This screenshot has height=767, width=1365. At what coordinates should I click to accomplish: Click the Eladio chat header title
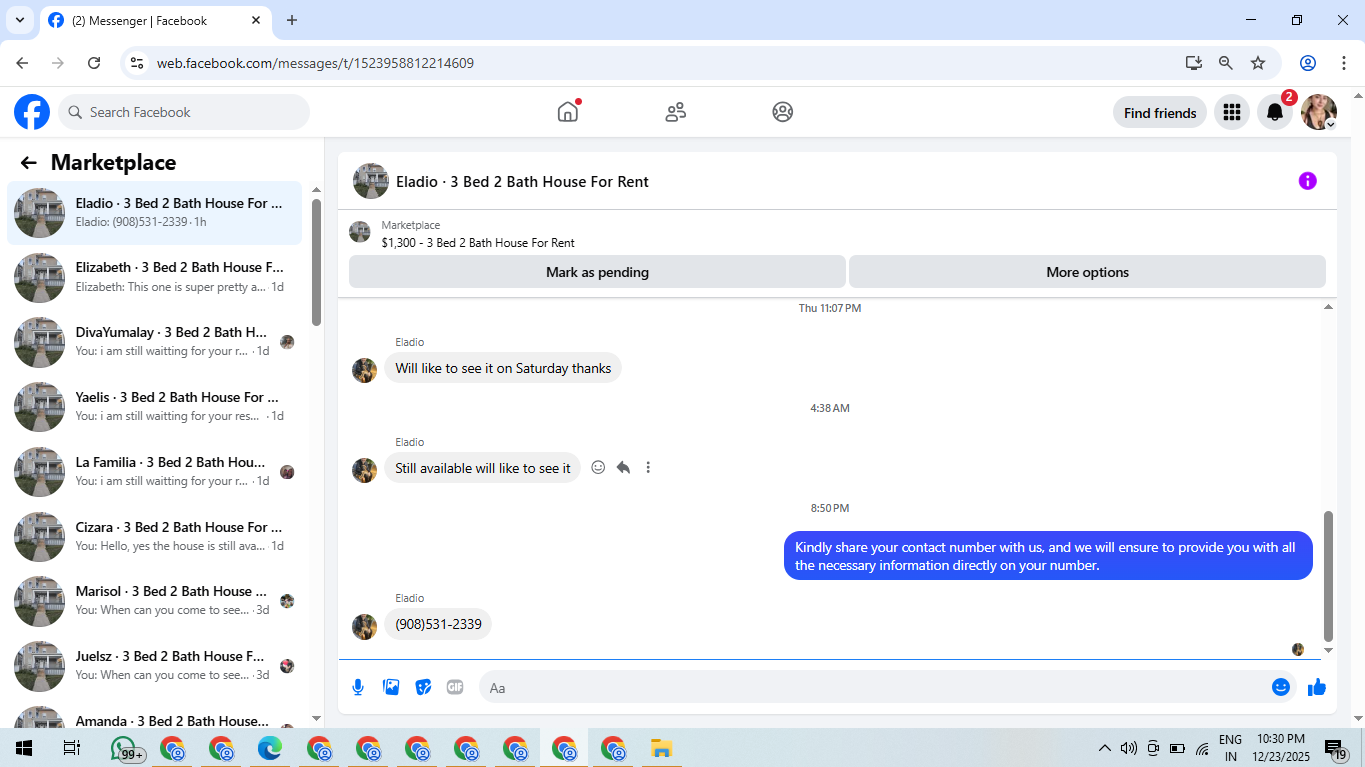[x=522, y=182]
